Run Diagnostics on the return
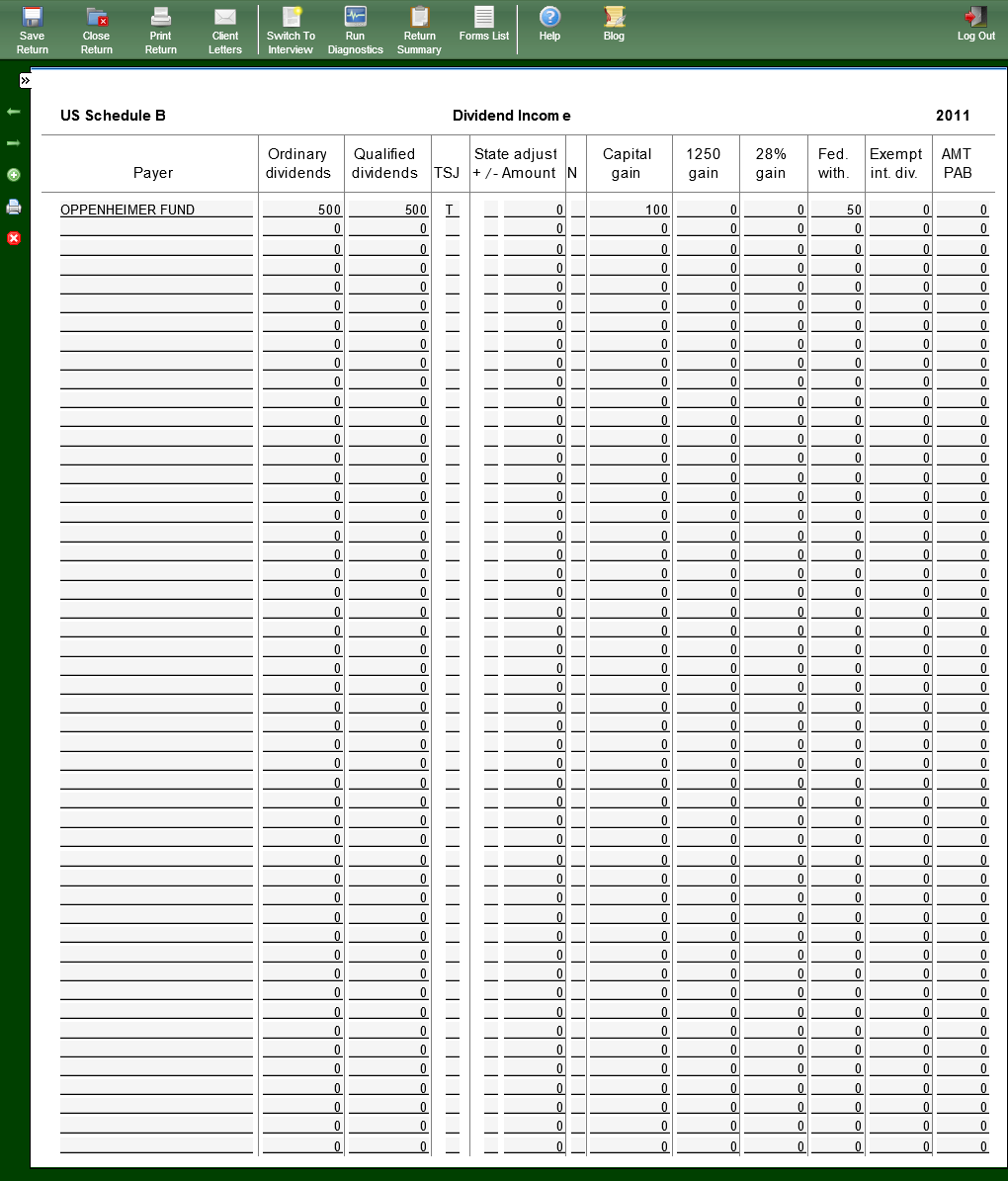Screen dimensions: 1008x1181 pos(355,30)
